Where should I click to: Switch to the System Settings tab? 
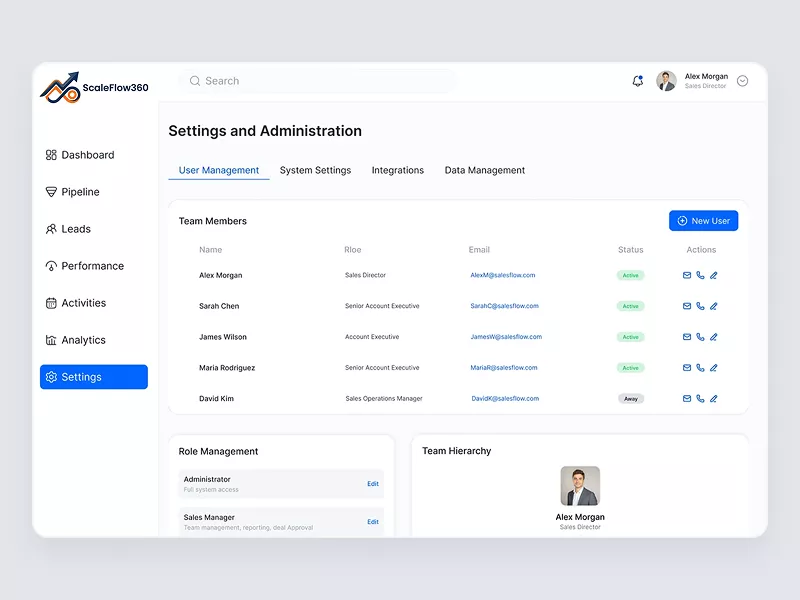coord(315,170)
